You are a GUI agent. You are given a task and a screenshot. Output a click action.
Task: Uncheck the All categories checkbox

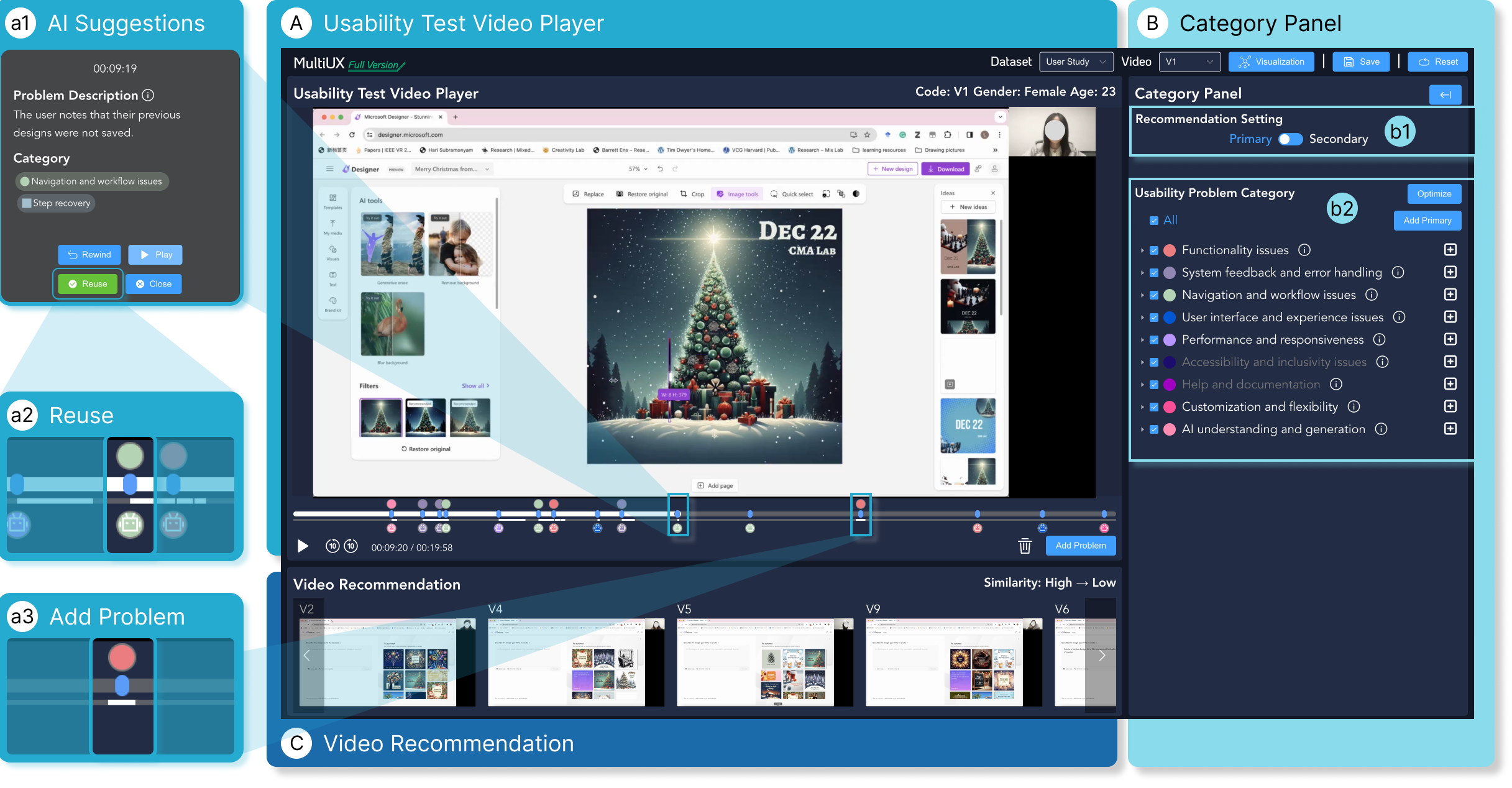1154,220
